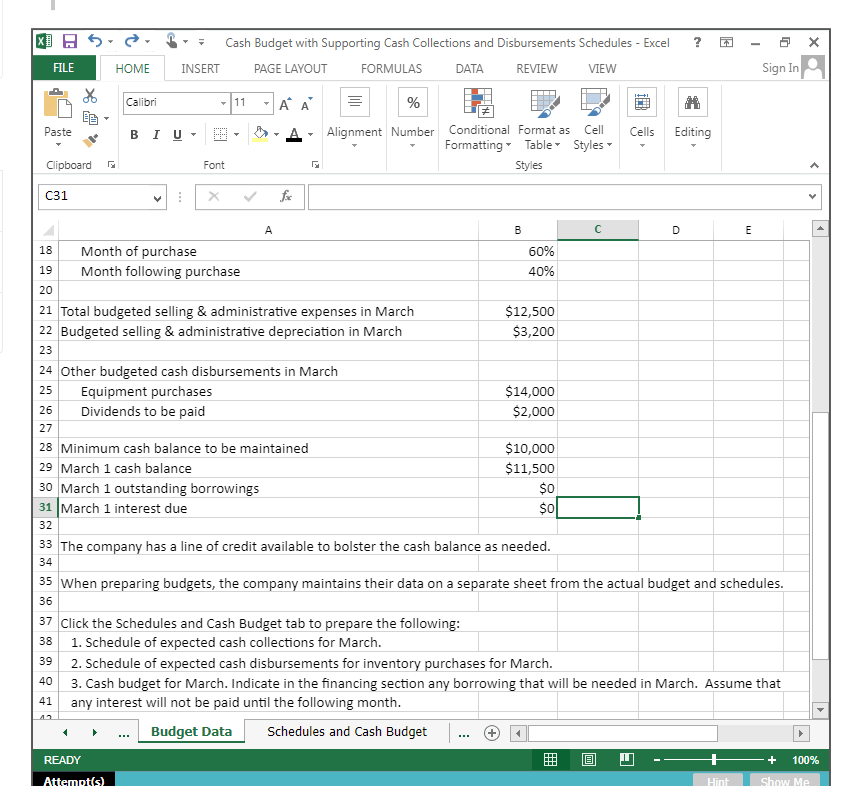
Task: Click zoom out minus button
Action: (x=657, y=760)
